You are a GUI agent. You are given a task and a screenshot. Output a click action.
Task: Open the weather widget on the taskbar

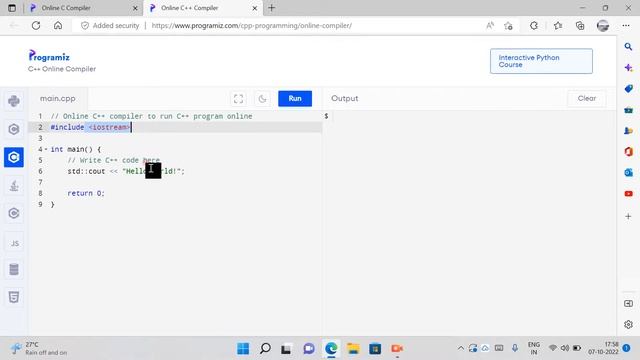[x=39, y=349]
